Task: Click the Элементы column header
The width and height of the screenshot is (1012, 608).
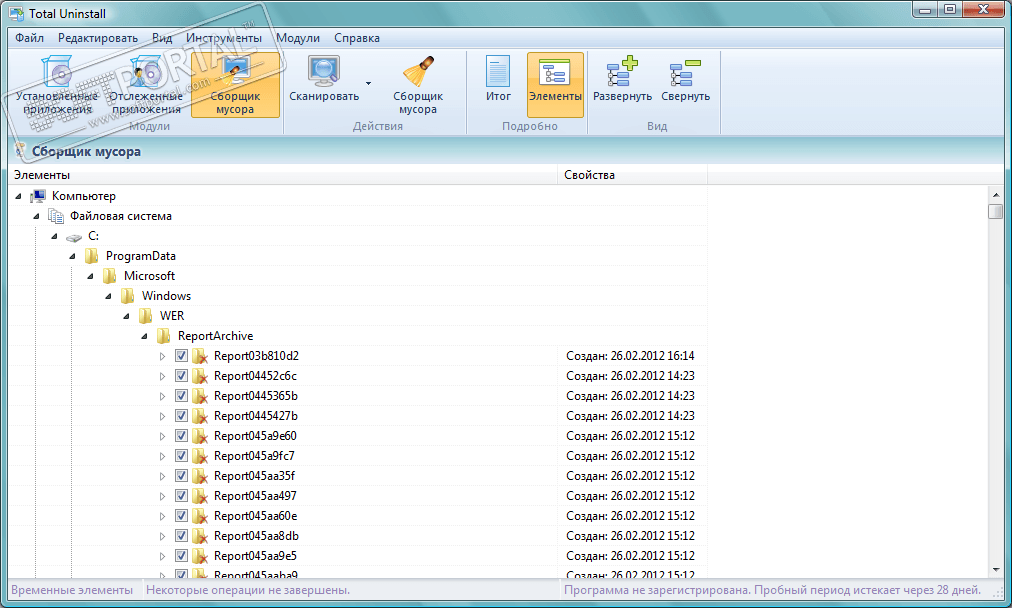Action: 283,175
